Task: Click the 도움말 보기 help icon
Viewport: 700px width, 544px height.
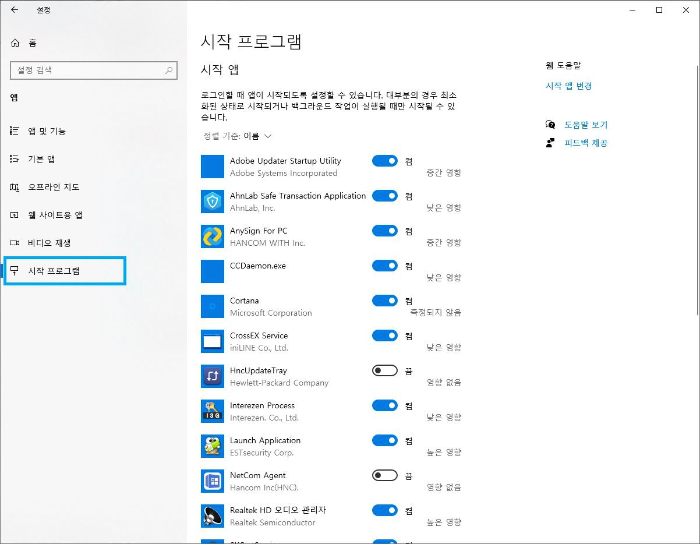Action: [550, 125]
